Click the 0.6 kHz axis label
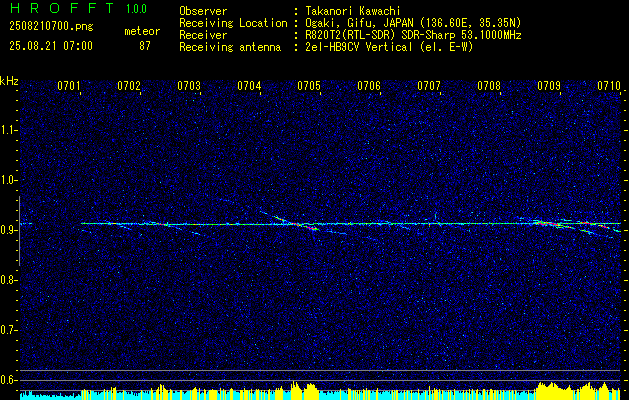Screen dimensions: 629x400 9,380
